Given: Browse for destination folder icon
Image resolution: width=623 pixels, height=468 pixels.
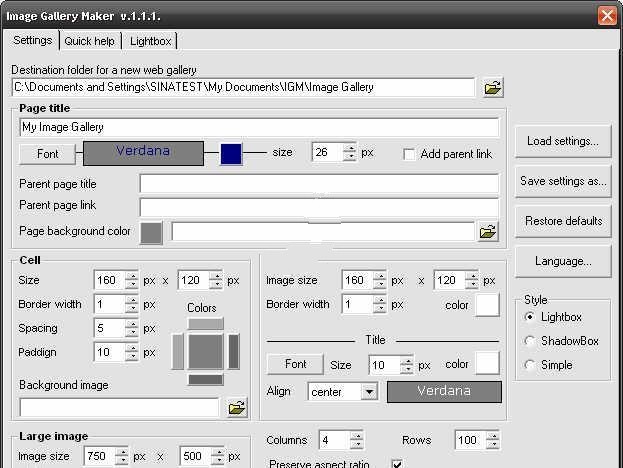Looking at the screenshot, I should (492, 88).
